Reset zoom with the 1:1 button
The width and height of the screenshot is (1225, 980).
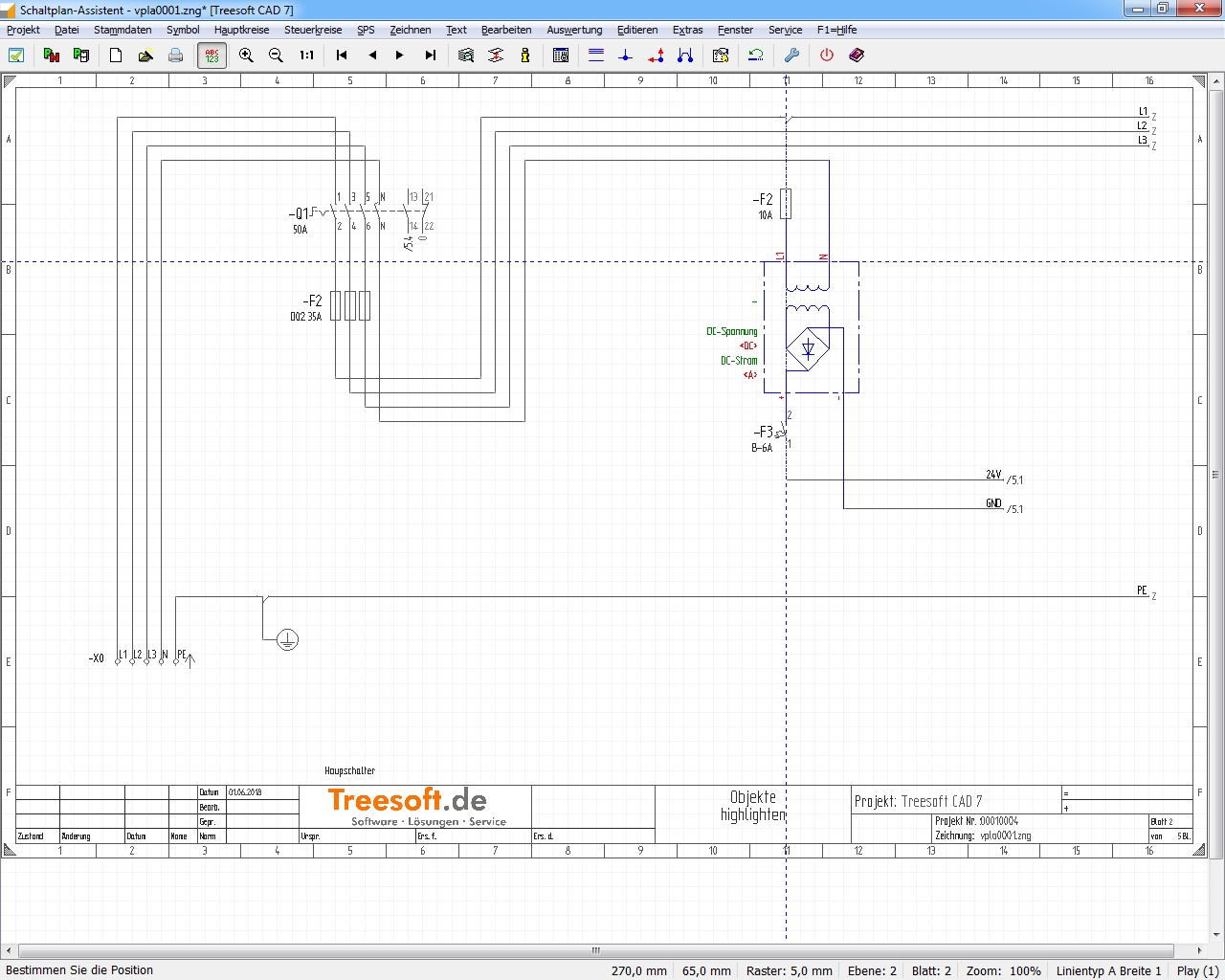[306, 56]
